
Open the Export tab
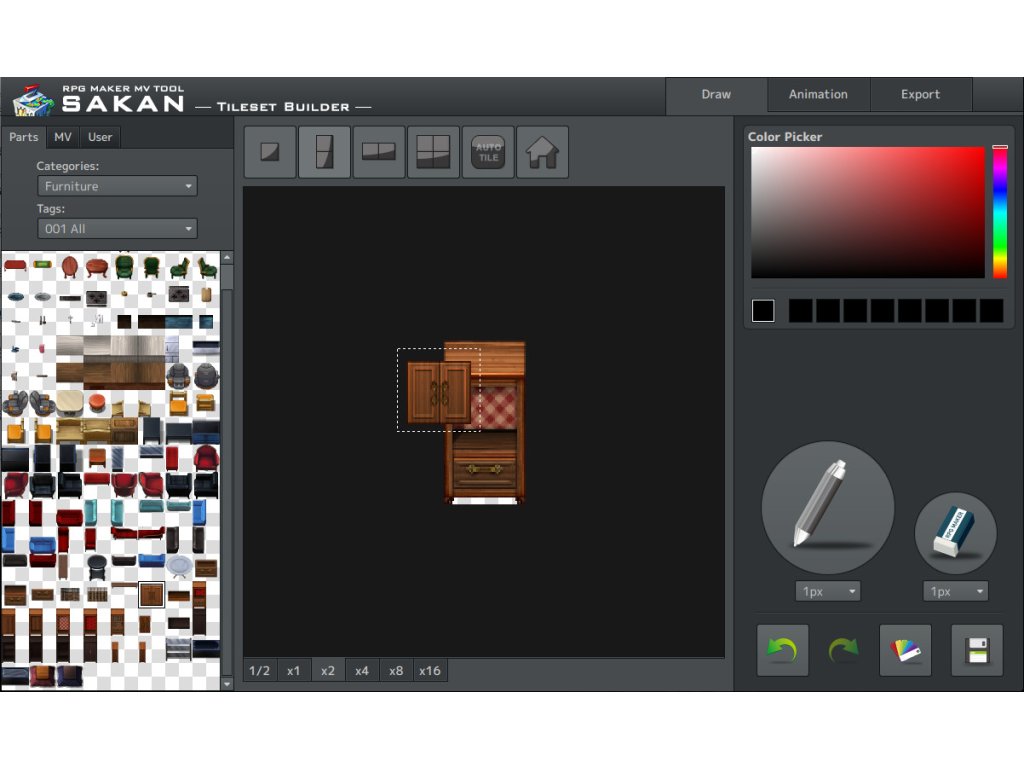tap(920, 95)
